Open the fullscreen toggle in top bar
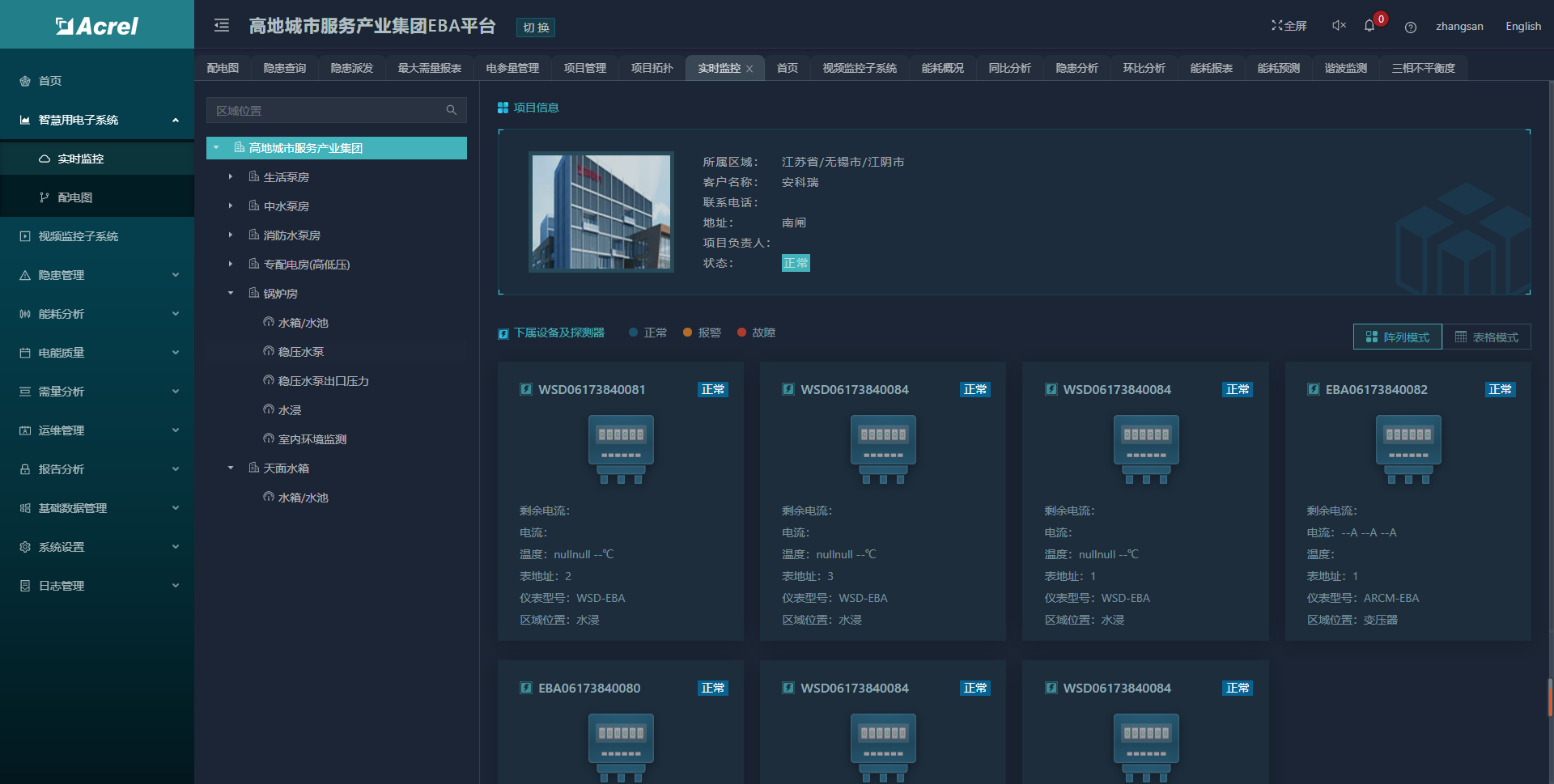1554x784 pixels. point(1289,25)
